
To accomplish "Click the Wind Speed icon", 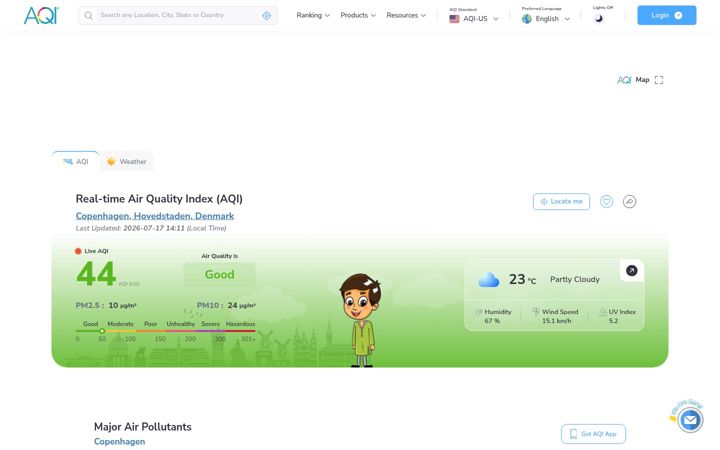I will [x=536, y=312].
